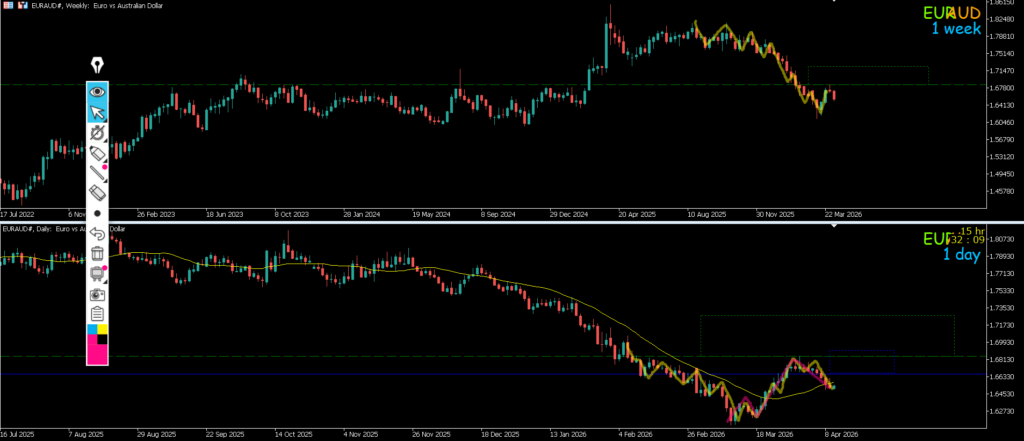Select the highlighter marker tool
This screenshot has width=1024, height=441.
pos(97,152)
